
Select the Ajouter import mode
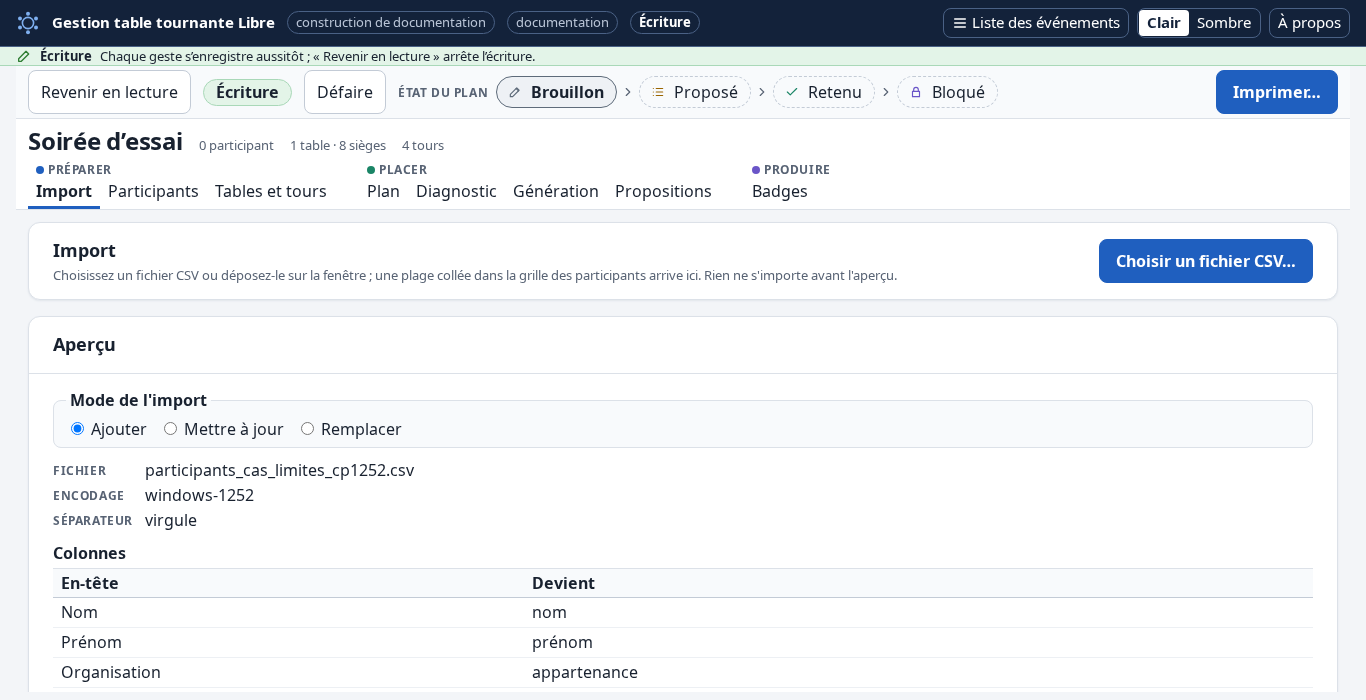pyautogui.click(x=77, y=429)
